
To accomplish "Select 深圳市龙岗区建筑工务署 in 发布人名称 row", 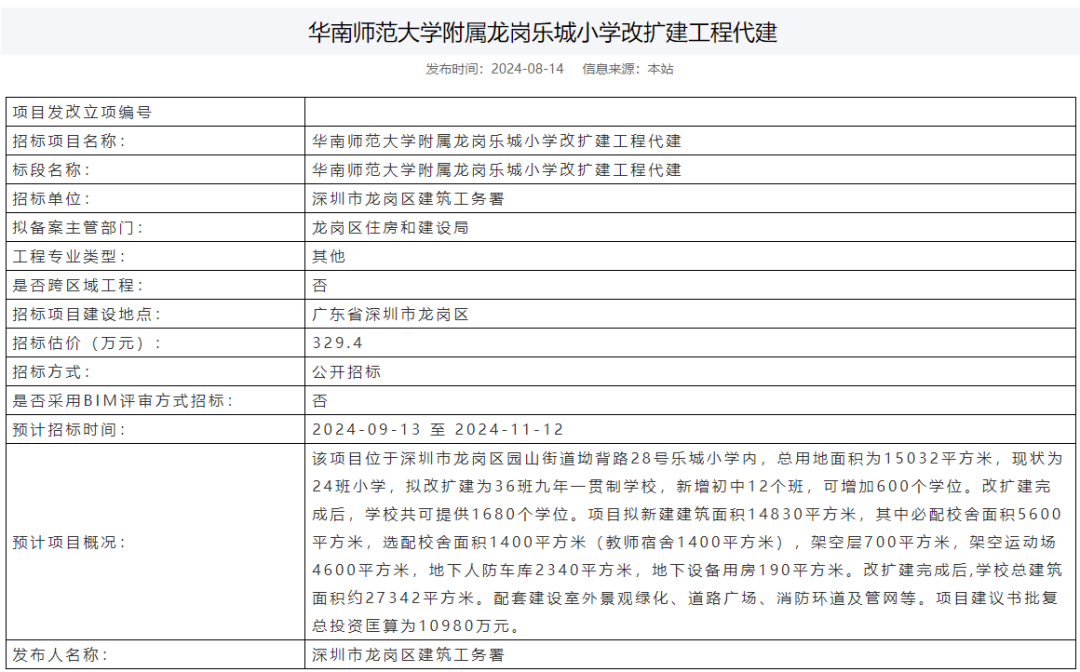I will point(408,655).
